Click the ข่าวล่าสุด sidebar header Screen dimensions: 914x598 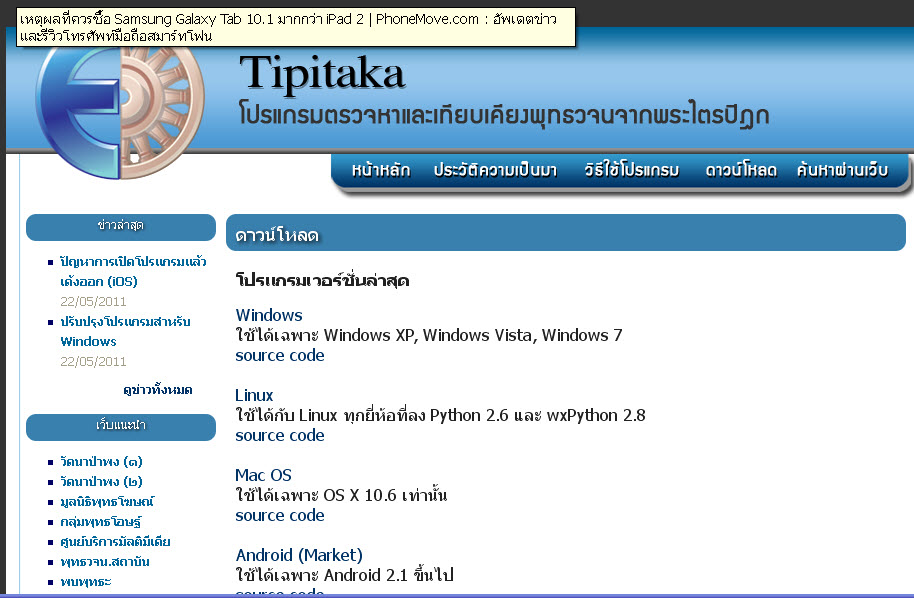coord(121,227)
